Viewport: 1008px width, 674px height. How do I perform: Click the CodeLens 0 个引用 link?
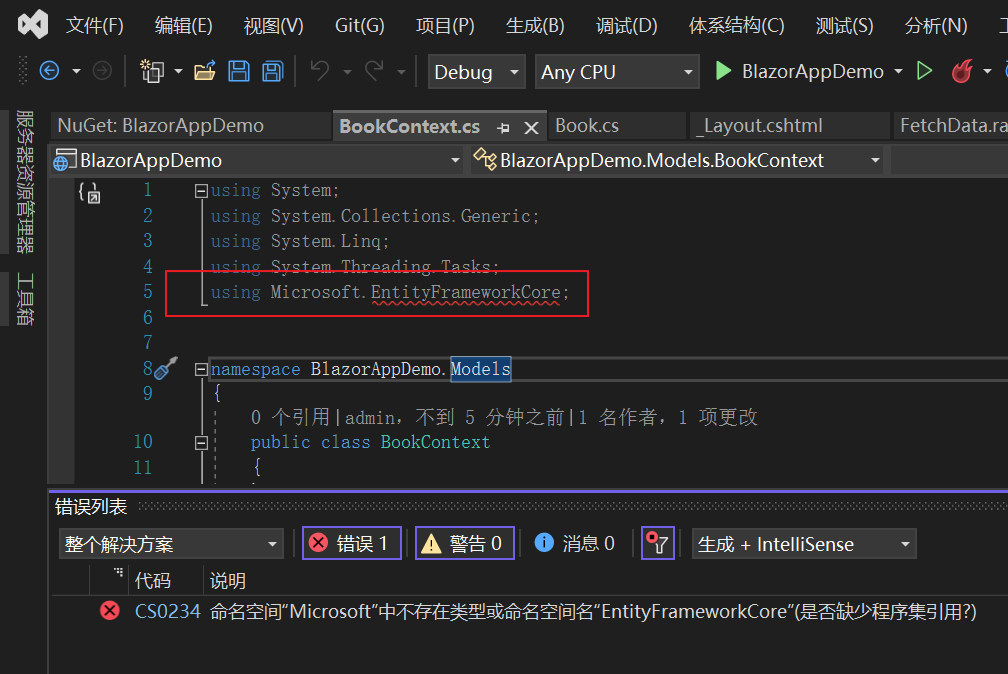tap(290, 417)
